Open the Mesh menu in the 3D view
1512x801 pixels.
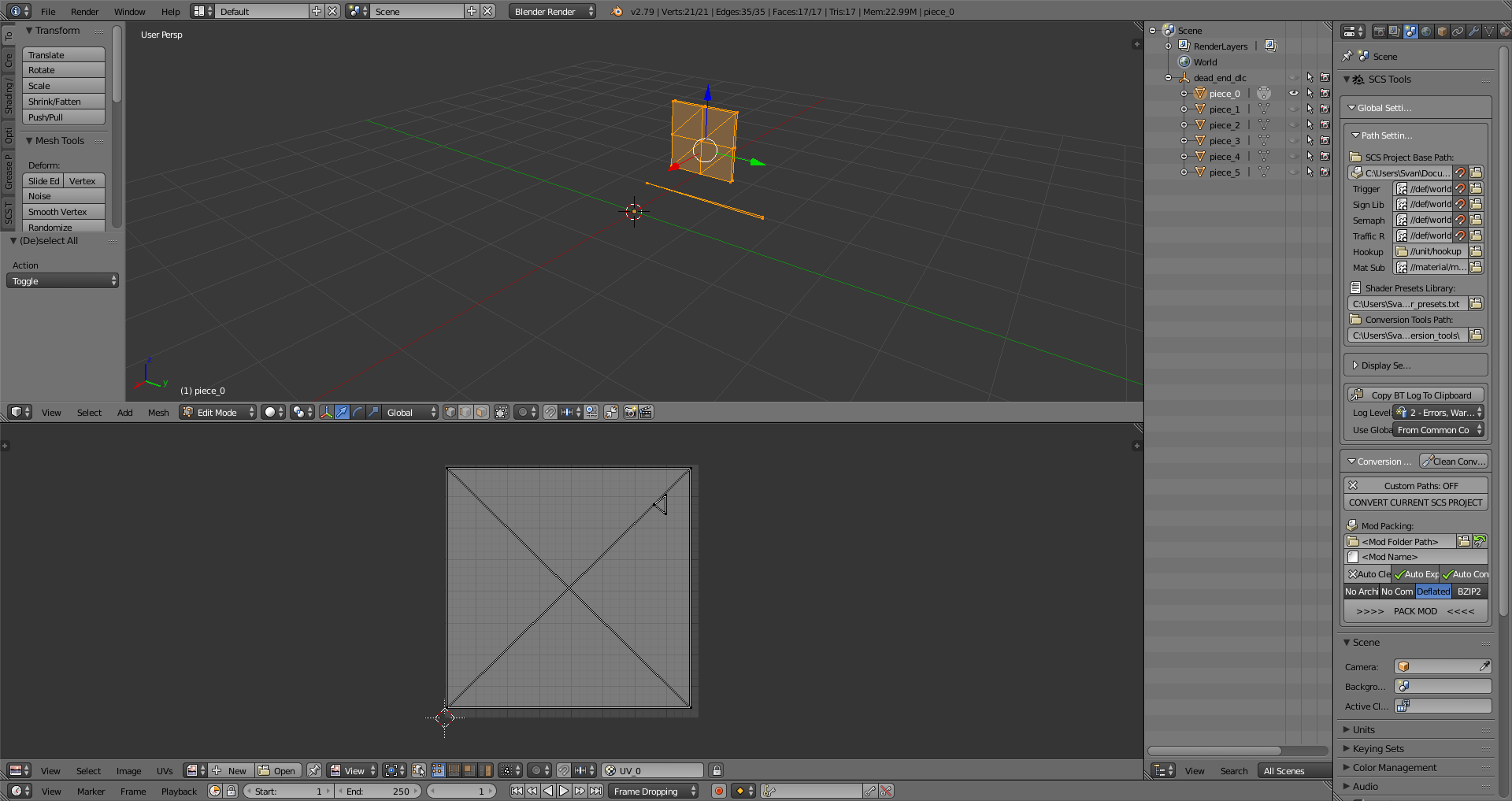(157, 412)
